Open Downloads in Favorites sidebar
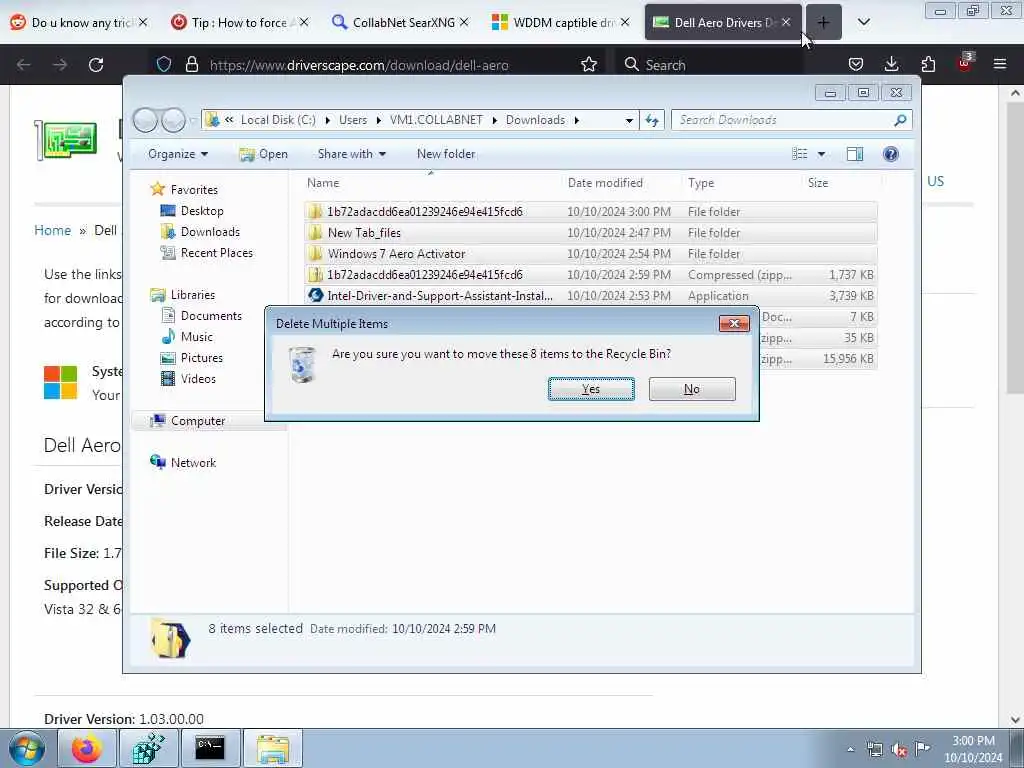 [x=210, y=232]
